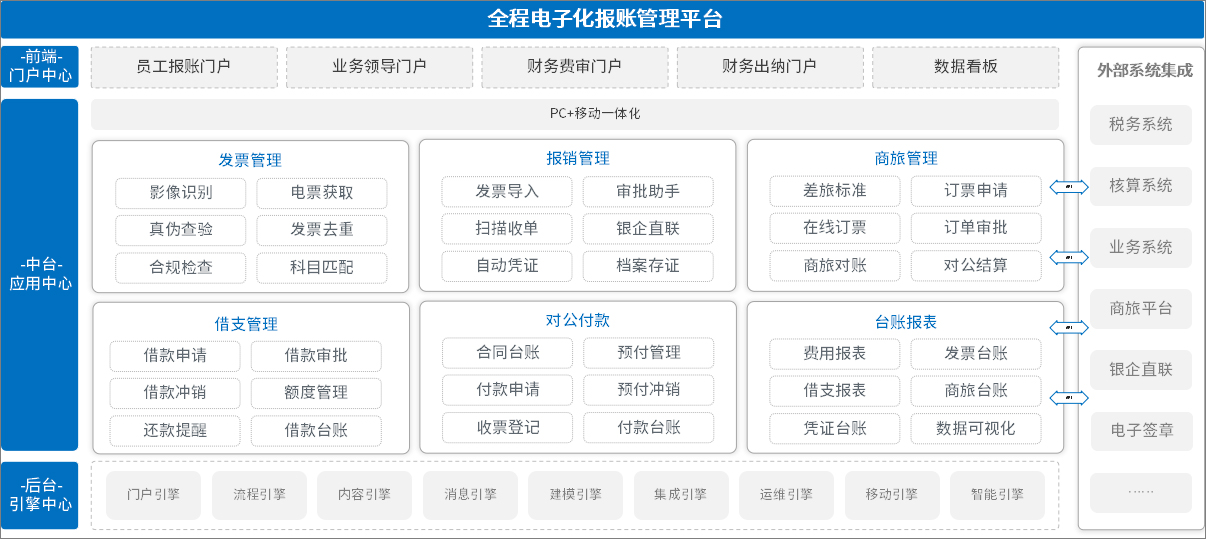Viewport: 1206px width, 539px height.
Task: Select the 流程引擎 engine
Action: [x=259, y=495]
